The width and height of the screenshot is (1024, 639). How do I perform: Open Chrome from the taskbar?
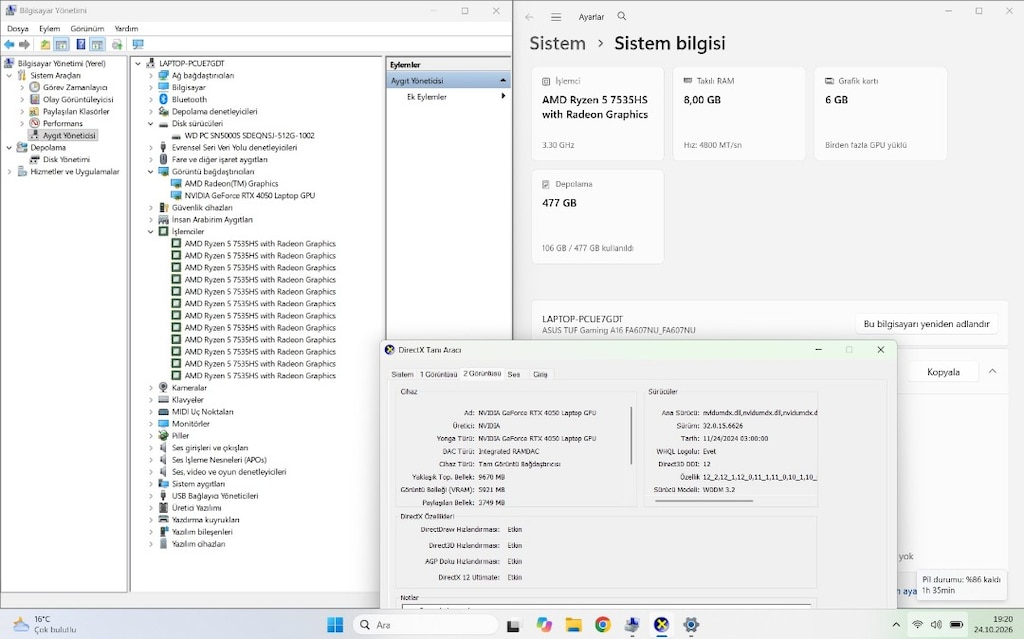[603, 625]
